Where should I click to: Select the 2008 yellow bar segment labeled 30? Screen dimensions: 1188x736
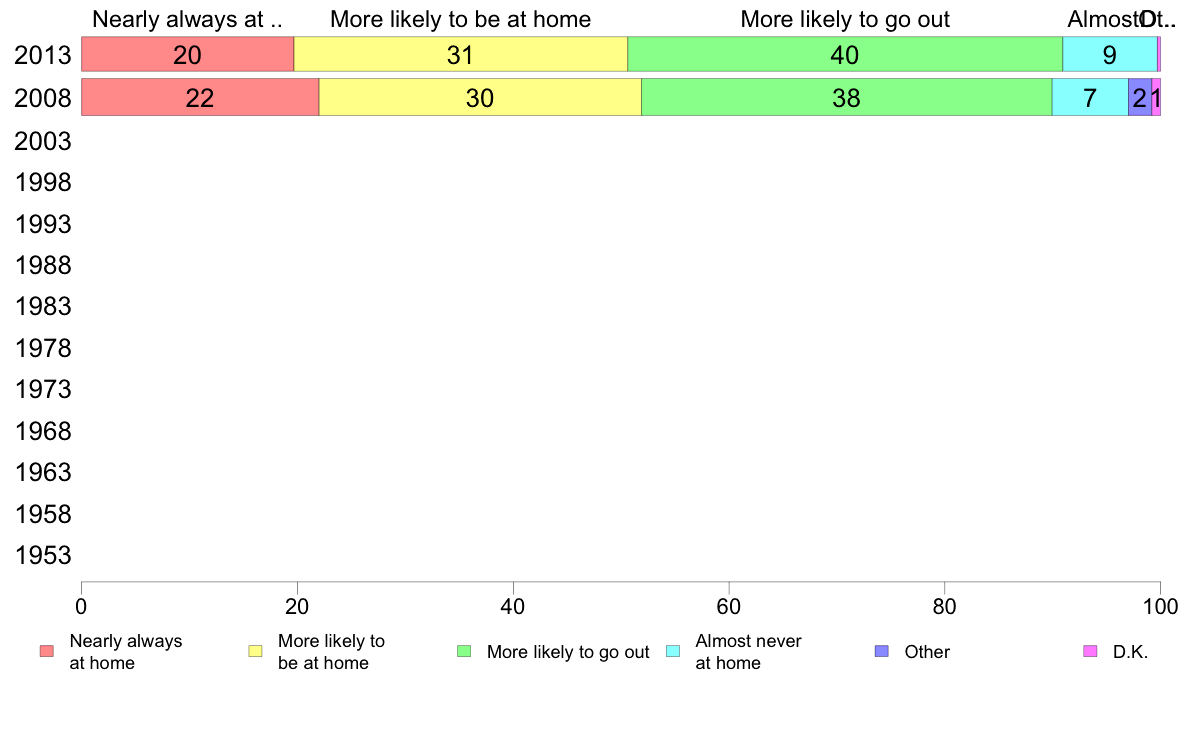click(x=480, y=97)
